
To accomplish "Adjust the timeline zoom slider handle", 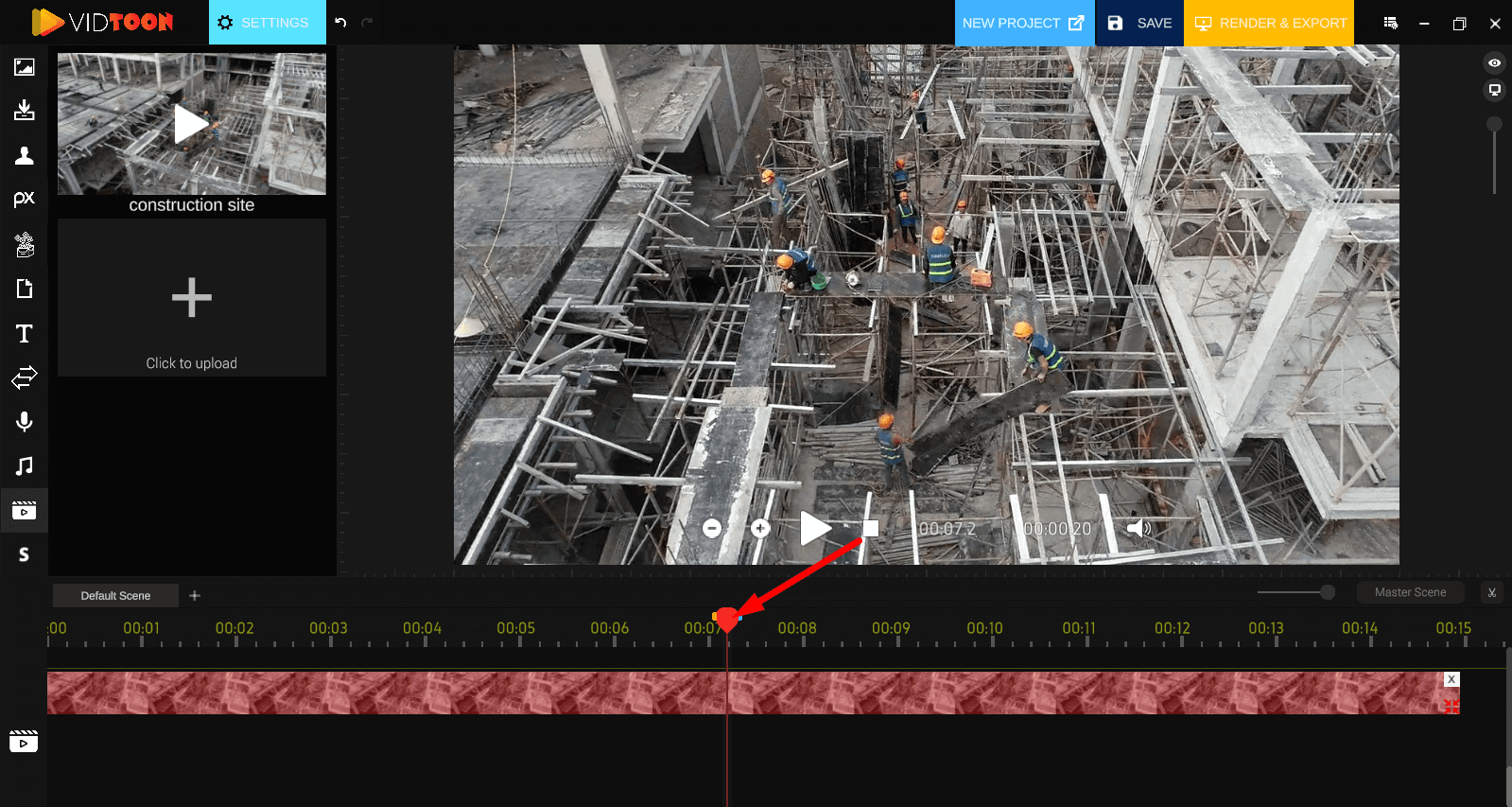I will (1328, 592).
